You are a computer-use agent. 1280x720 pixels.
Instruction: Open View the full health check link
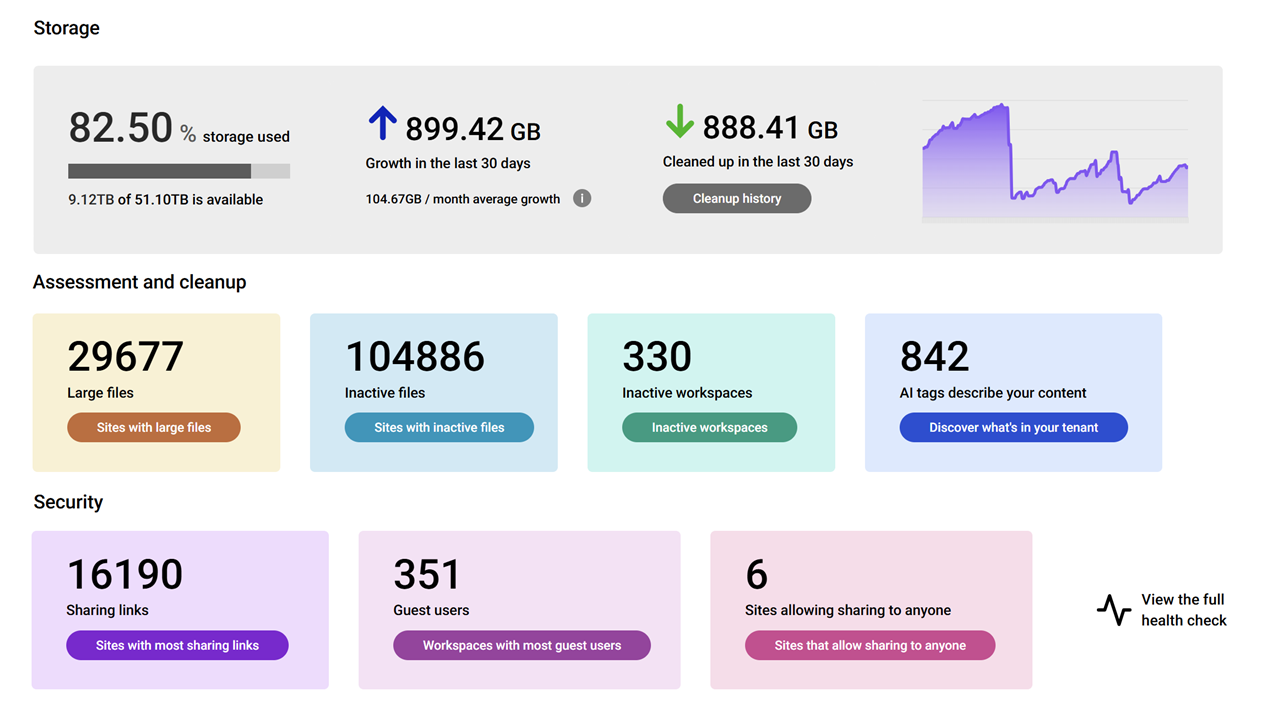click(1183, 609)
